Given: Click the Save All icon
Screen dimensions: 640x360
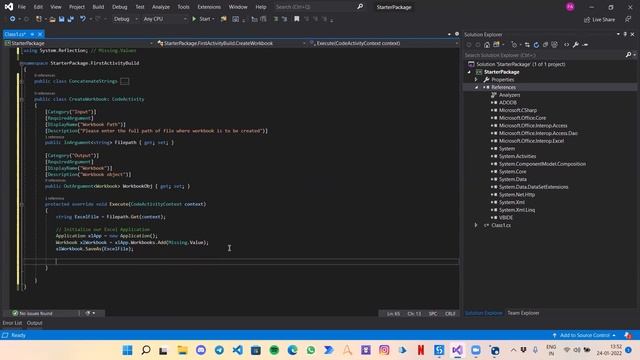Looking at the screenshot, I should 71,19.
